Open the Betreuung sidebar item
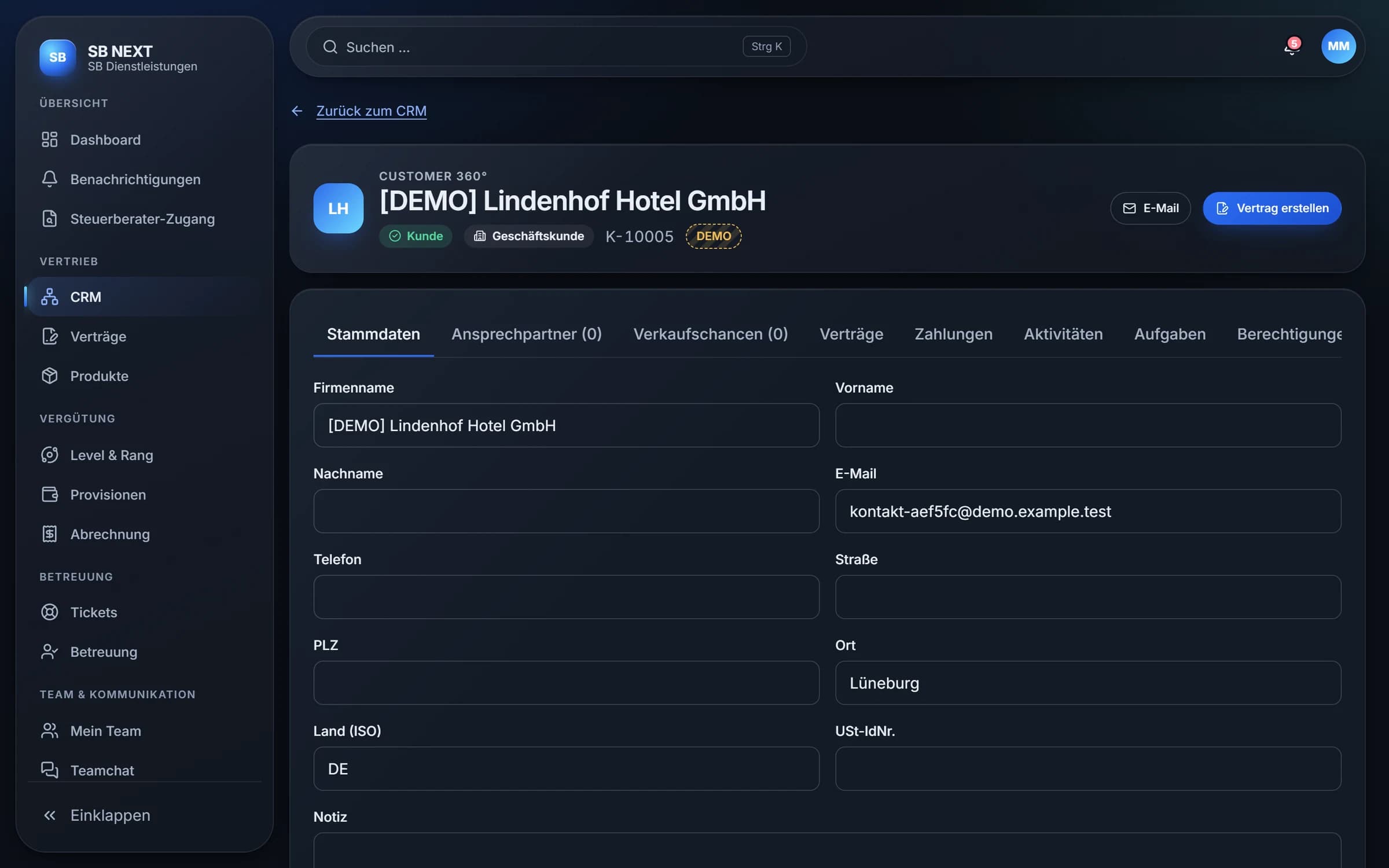The height and width of the screenshot is (868, 1389). 144,652
